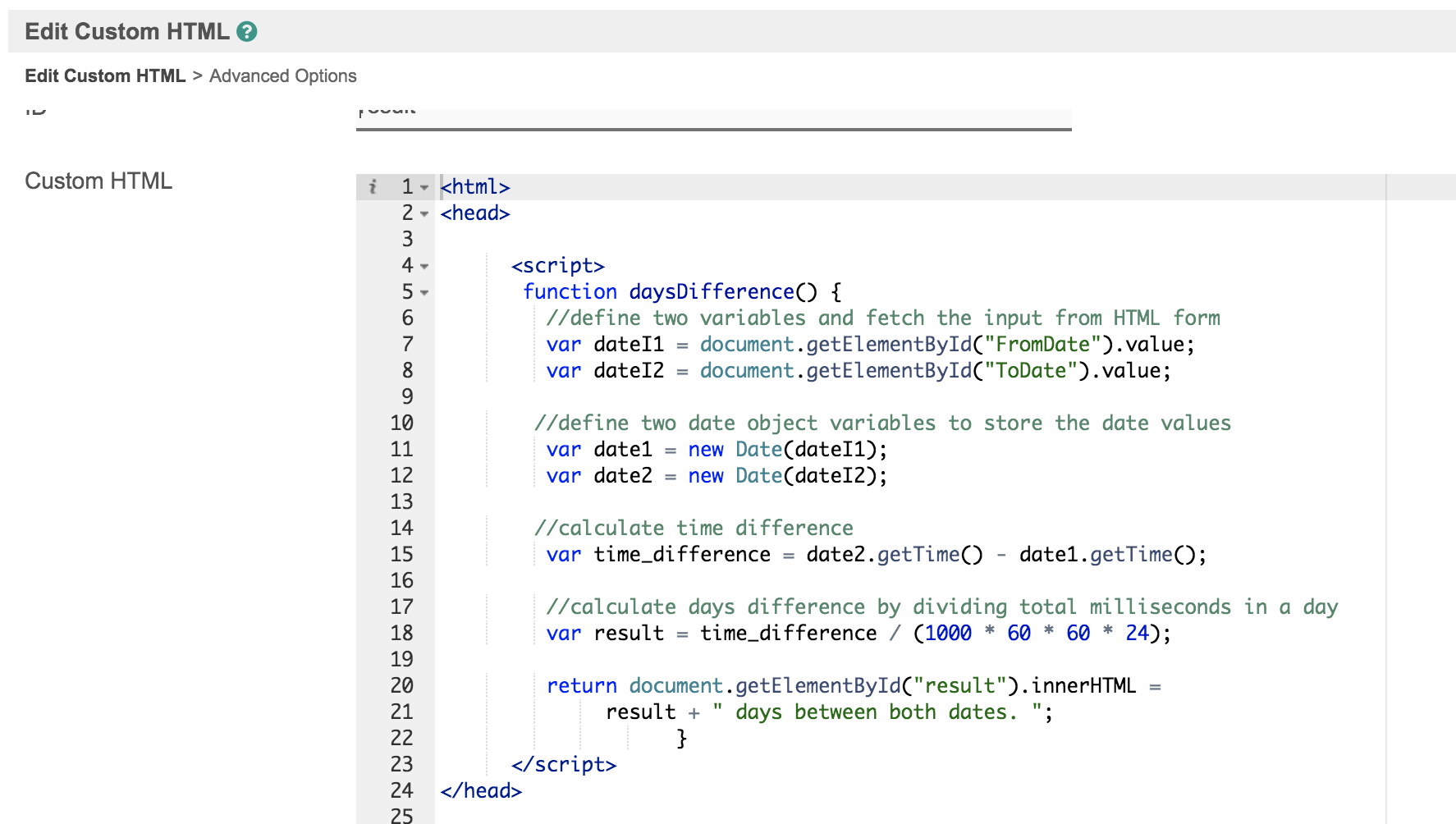Place cursor on the "ToDate" string
This screenshot has height=824, width=1456.
click(1030, 371)
